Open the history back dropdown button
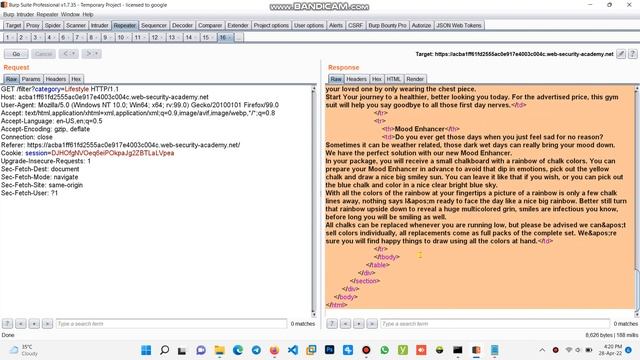Screen dimensions: 640x360 [68, 53]
